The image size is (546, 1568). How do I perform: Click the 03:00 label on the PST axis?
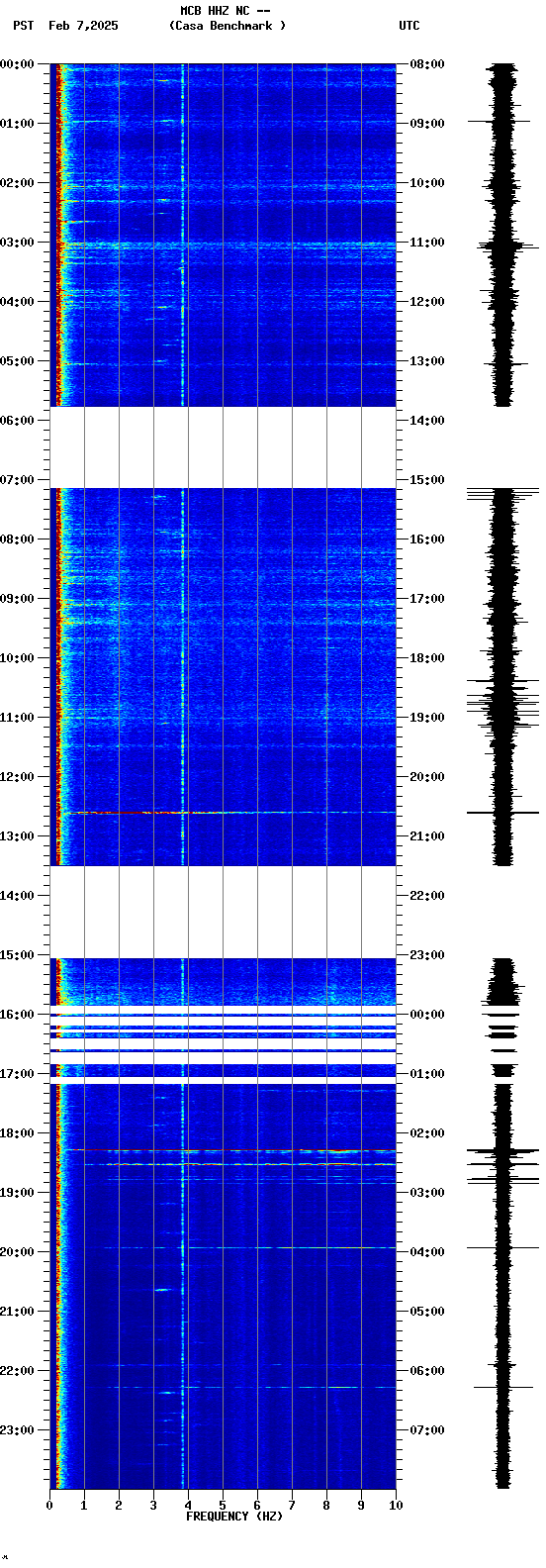(17, 243)
